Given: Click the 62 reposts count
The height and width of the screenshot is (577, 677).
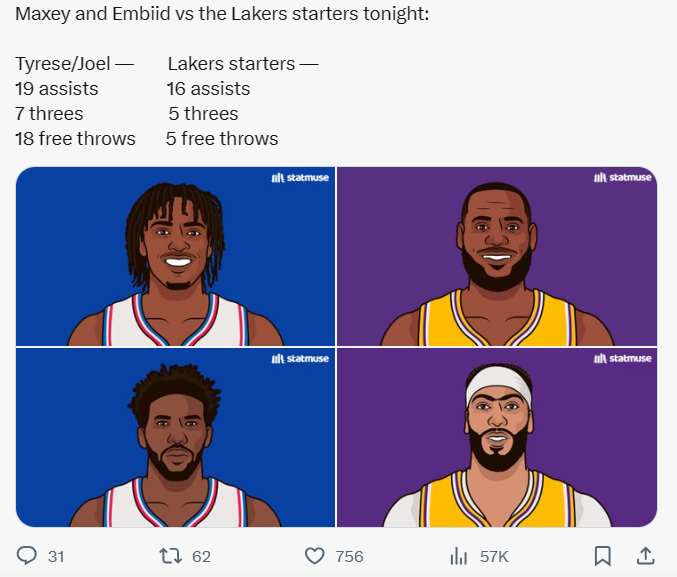Looking at the screenshot, I should (201, 556).
